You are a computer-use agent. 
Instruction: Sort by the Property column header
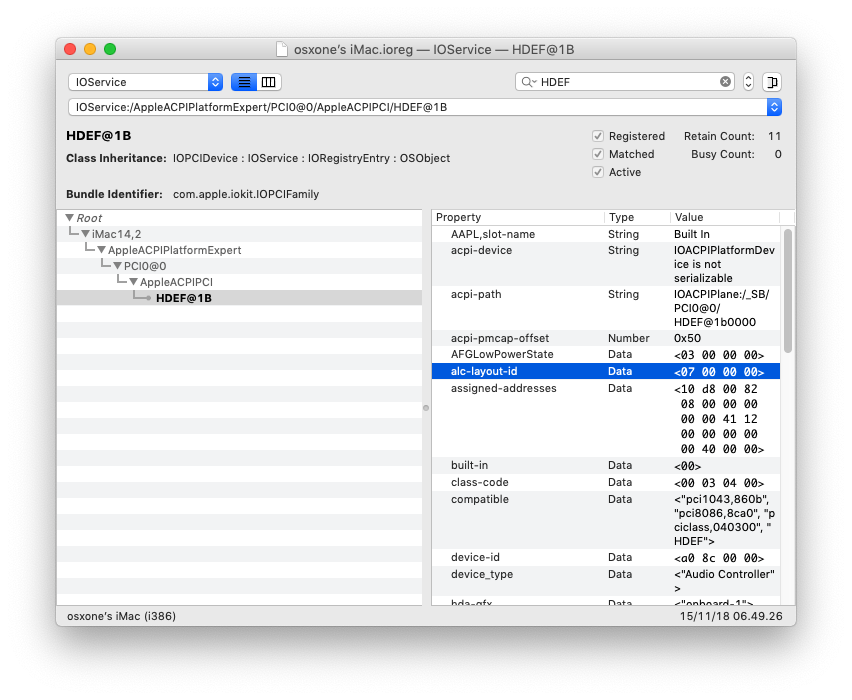pos(518,217)
